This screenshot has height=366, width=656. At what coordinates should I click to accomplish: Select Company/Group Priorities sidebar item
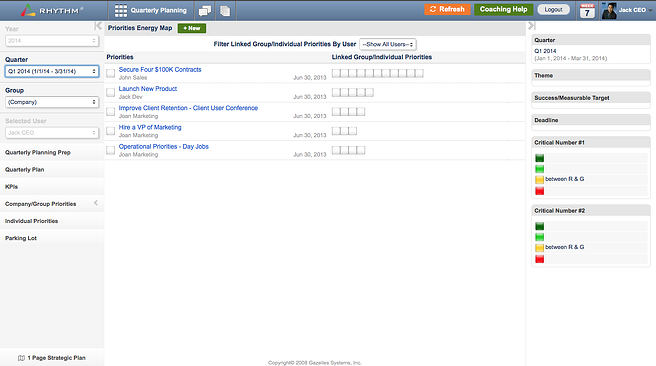click(52, 204)
